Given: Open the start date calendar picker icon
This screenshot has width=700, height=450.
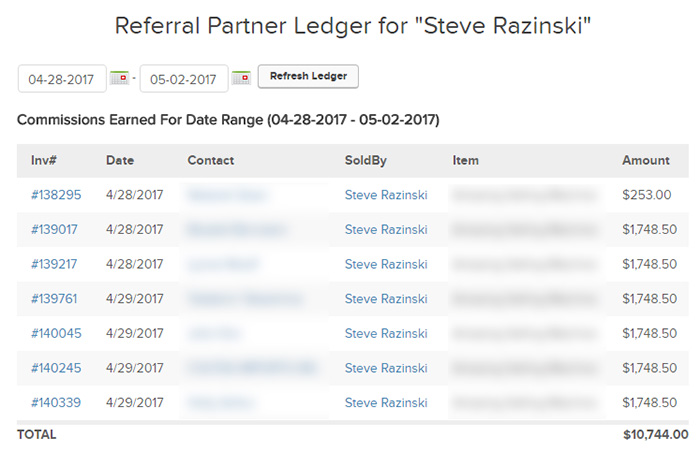Looking at the screenshot, I should (119, 78).
